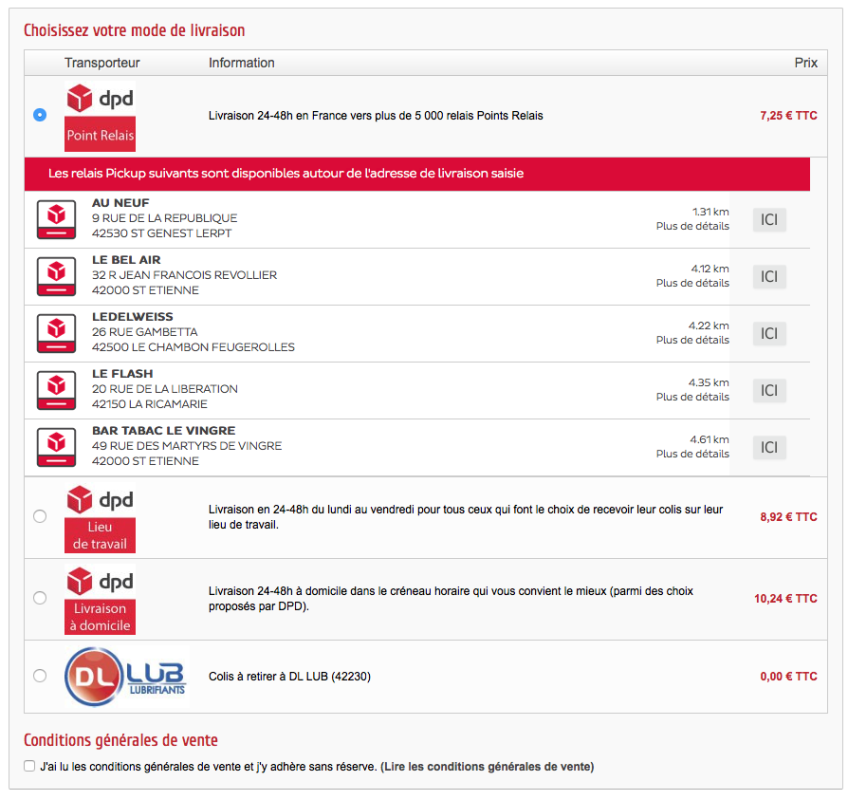The image size is (848, 800).
Task: Click the pickup icon beside LE FLASH
Action: (56, 389)
